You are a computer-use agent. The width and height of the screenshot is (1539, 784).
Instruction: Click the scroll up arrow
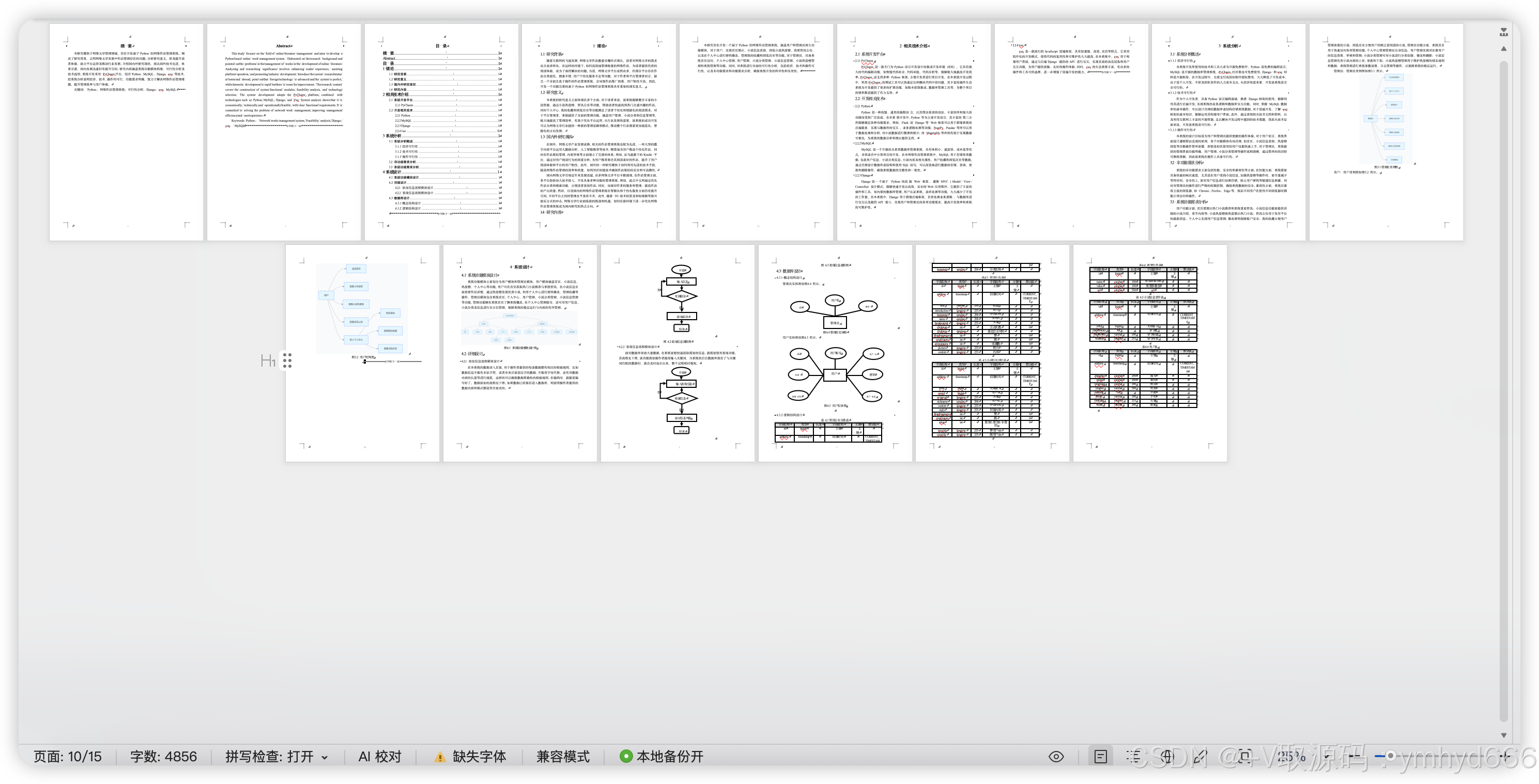coord(1504,49)
